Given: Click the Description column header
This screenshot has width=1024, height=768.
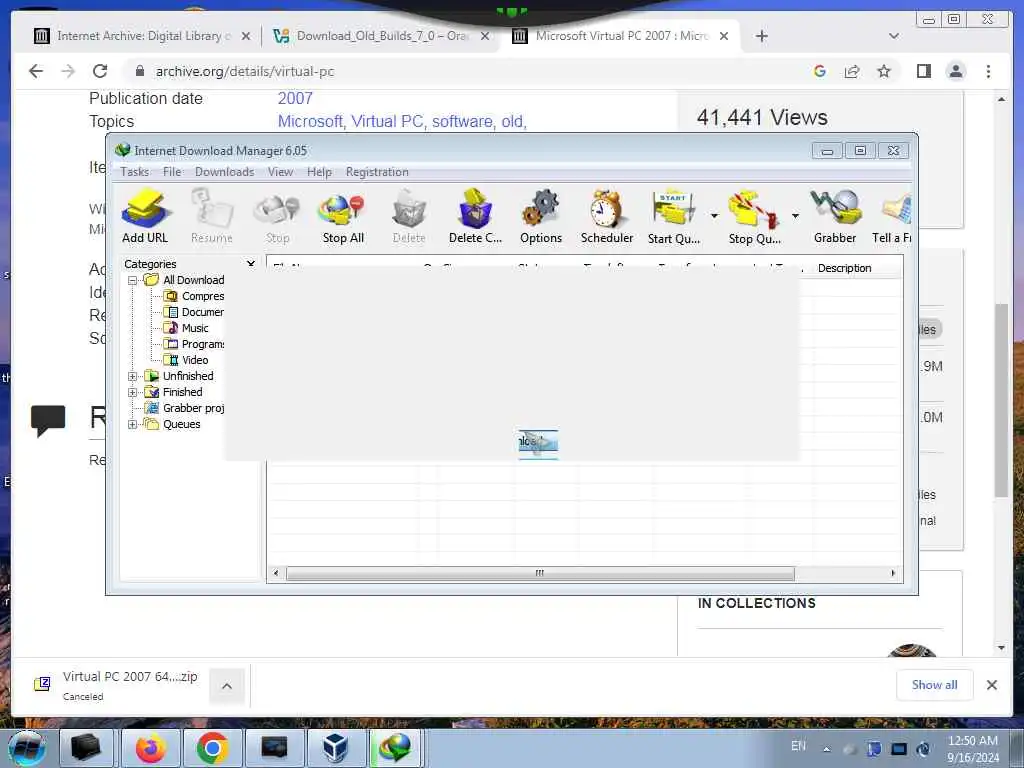Looking at the screenshot, I should (844, 268).
